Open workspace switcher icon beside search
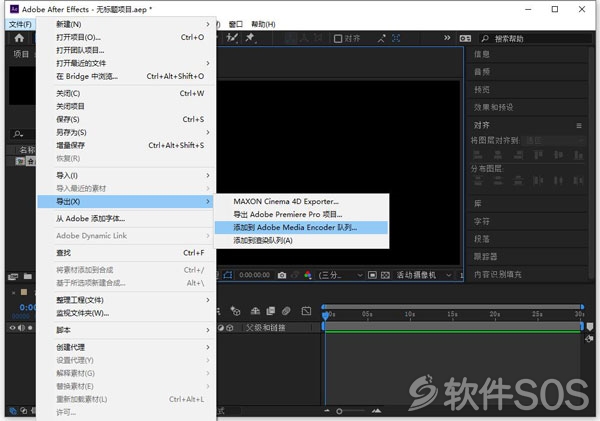600x421 pixels. 465,38
